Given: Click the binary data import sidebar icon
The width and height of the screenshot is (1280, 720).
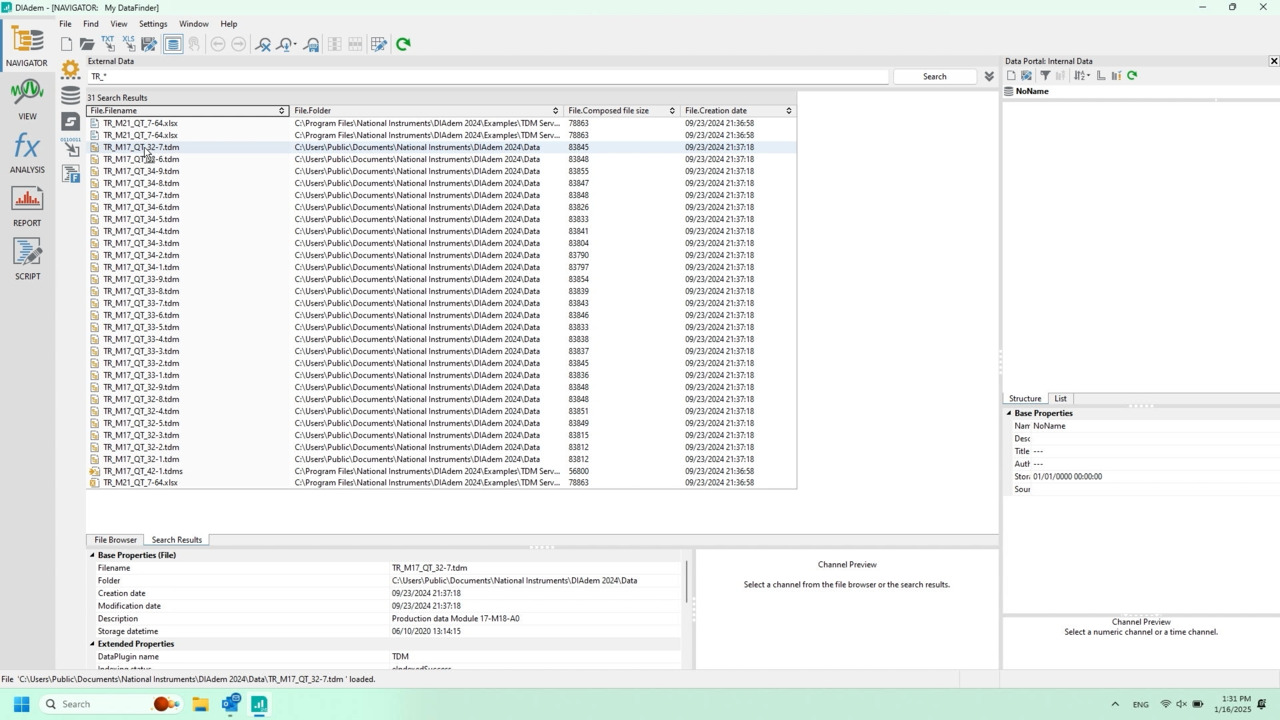Looking at the screenshot, I should (70, 147).
